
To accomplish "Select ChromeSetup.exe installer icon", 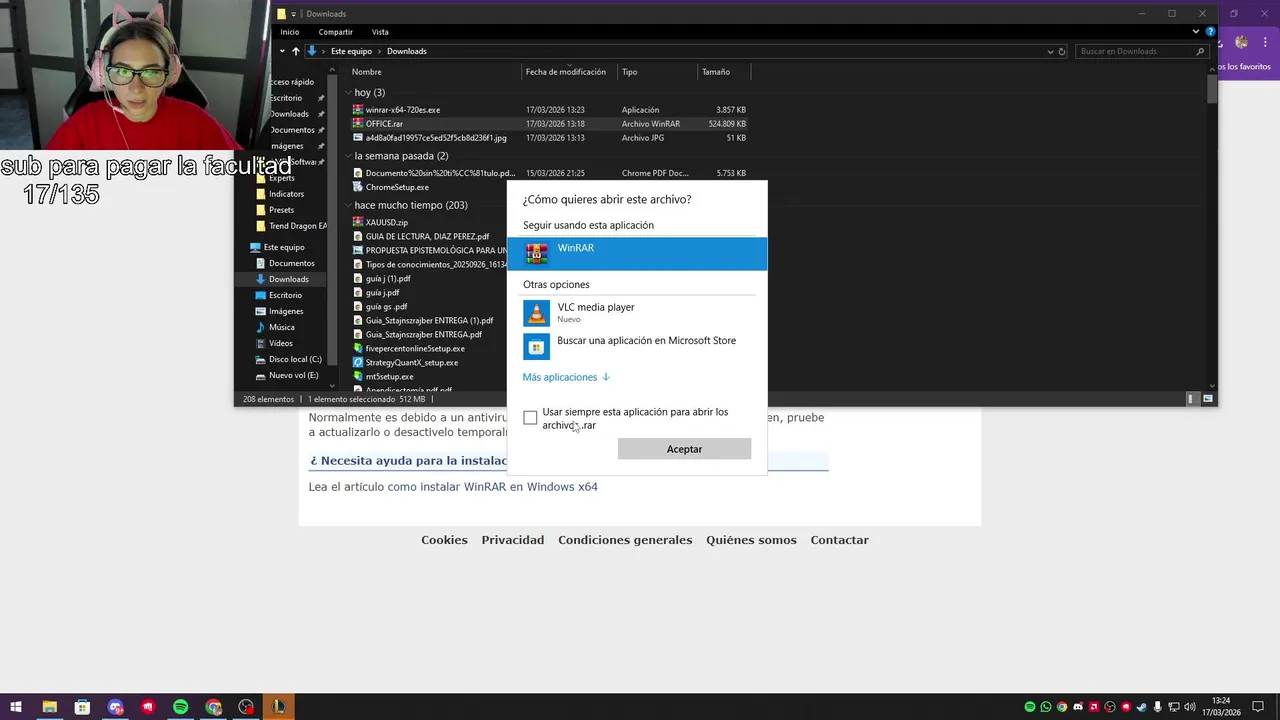I will coord(358,187).
